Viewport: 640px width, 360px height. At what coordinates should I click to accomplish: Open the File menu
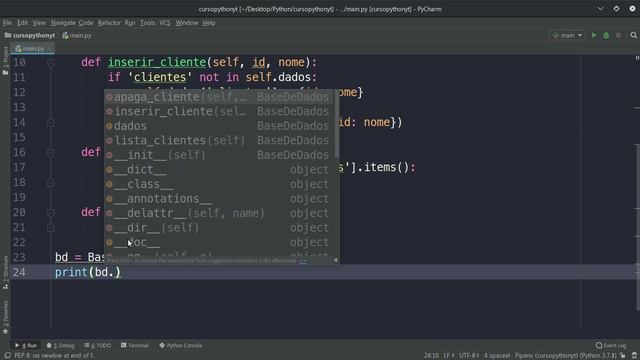tap(7, 23)
